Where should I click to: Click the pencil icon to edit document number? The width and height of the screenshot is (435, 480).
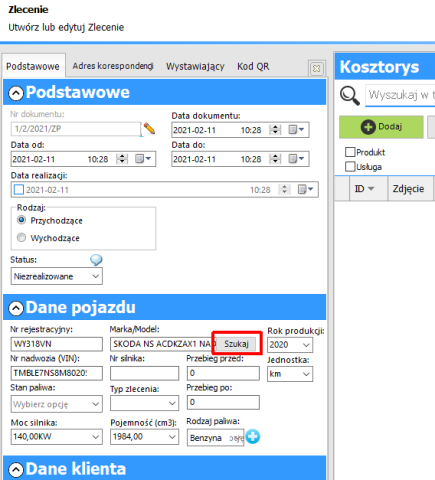point(149,128)
